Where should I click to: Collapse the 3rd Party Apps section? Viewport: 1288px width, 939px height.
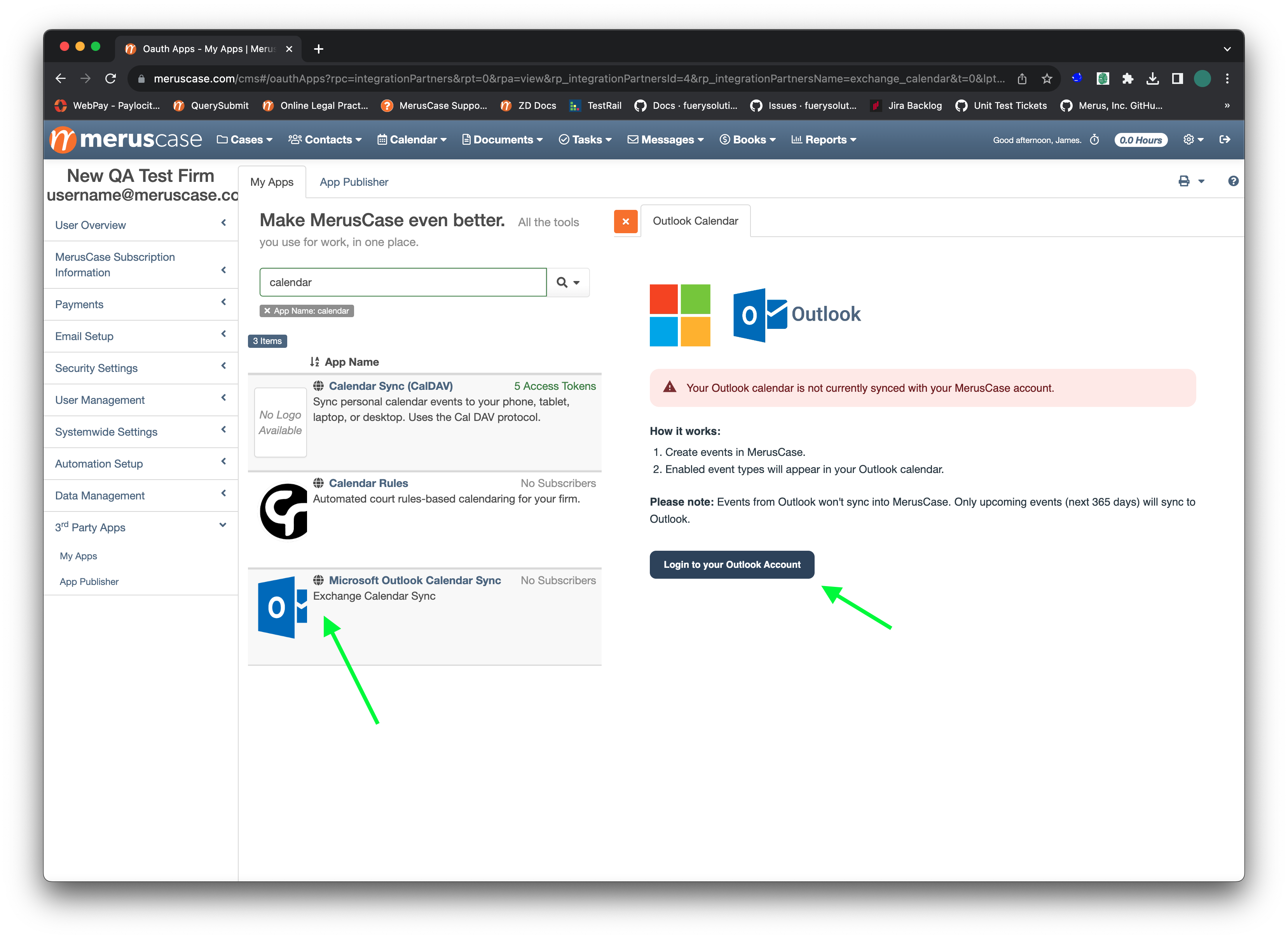140,527
